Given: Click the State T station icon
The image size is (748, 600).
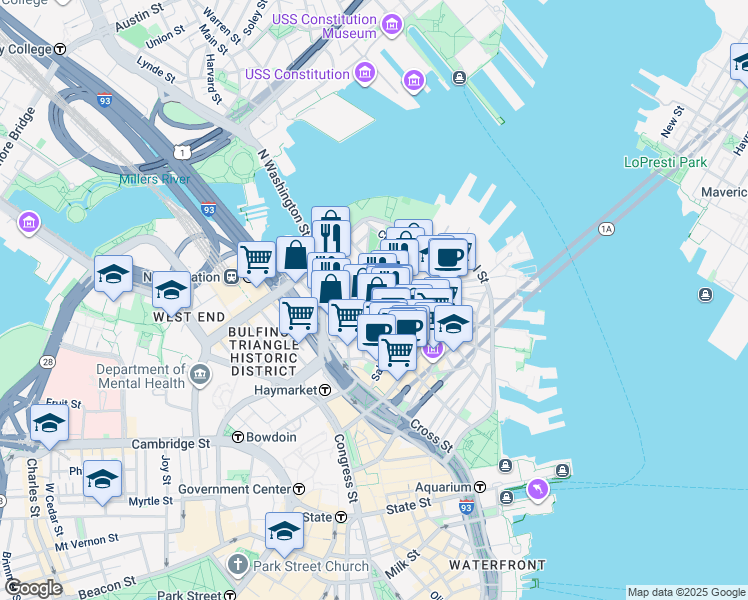Looking at the screenshot, I should coord(341,517).
